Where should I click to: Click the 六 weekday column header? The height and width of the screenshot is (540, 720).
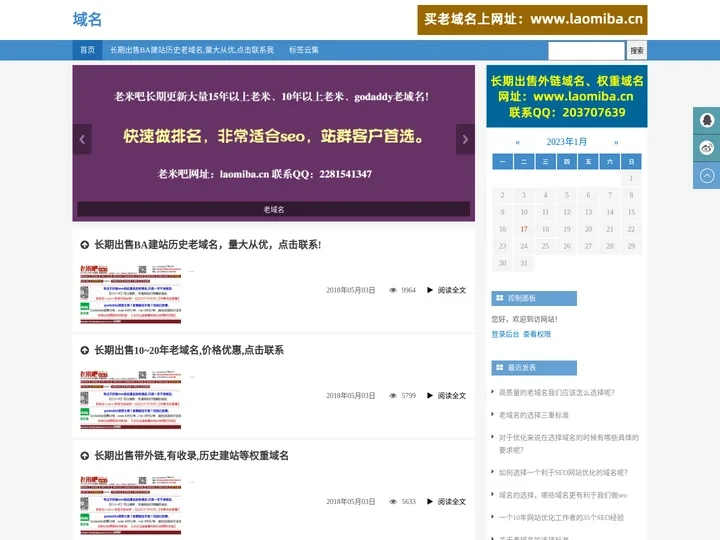coord(610,162)
